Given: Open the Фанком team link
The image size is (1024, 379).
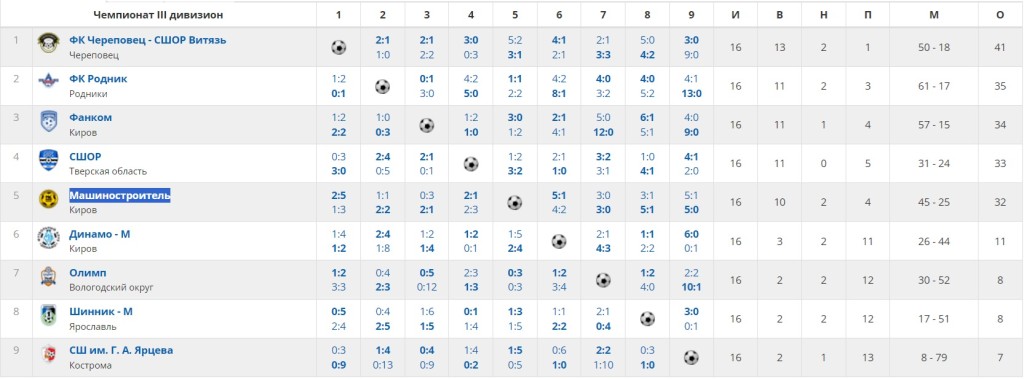Looking at the screenshot, I should click(x=91, y=118).
